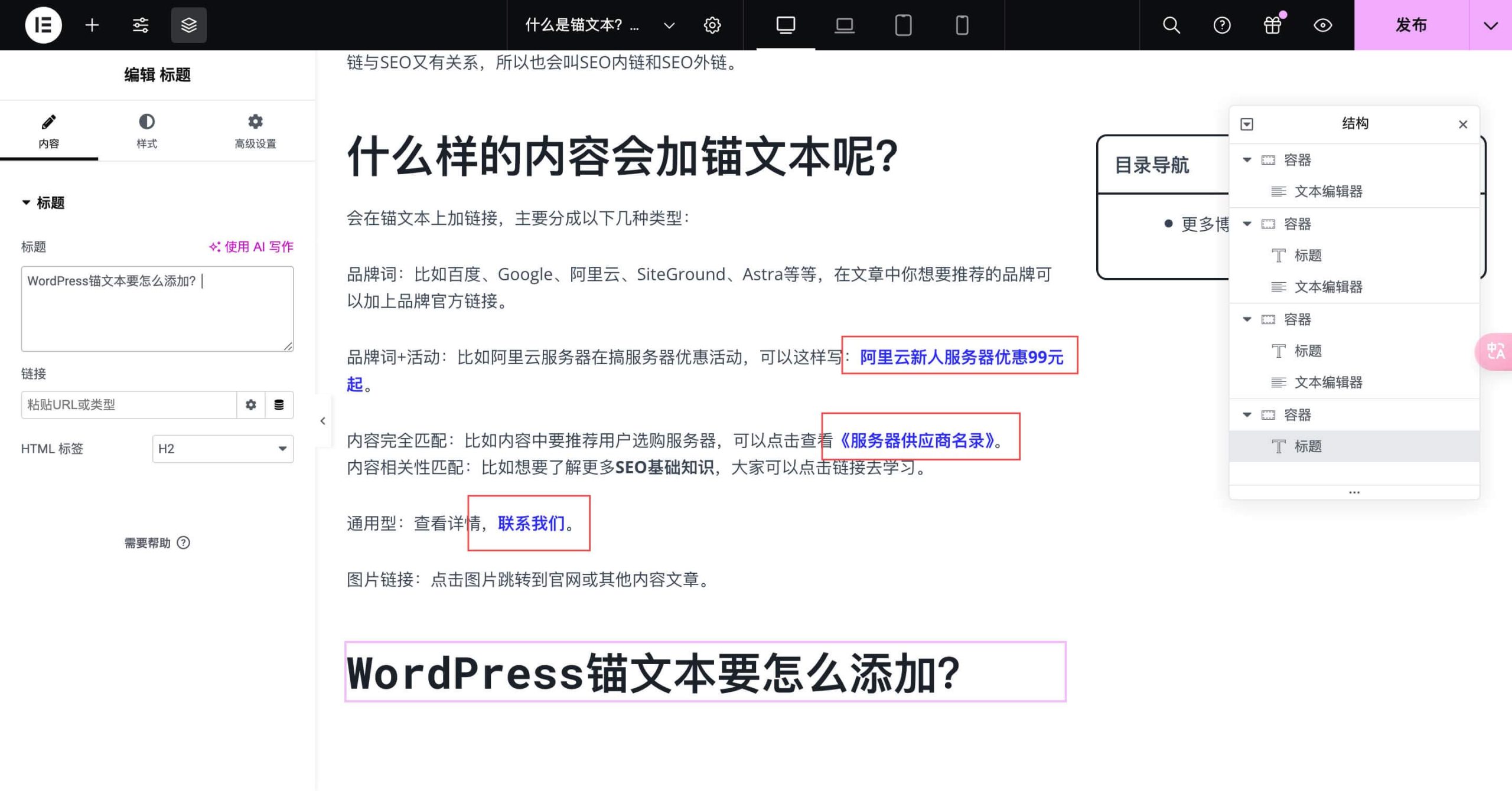Click the structure panel bottom dots handle
The width and height of the screenshot is (1512, 791).
pyautogui.click(x=1354, y=492)
